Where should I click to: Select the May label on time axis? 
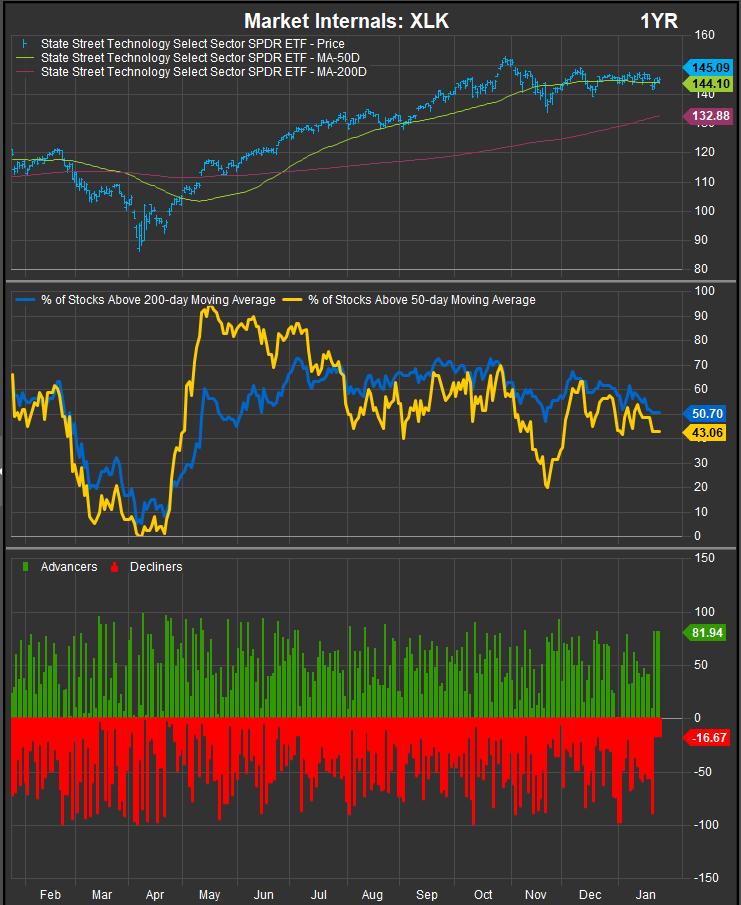coord(209,891)
